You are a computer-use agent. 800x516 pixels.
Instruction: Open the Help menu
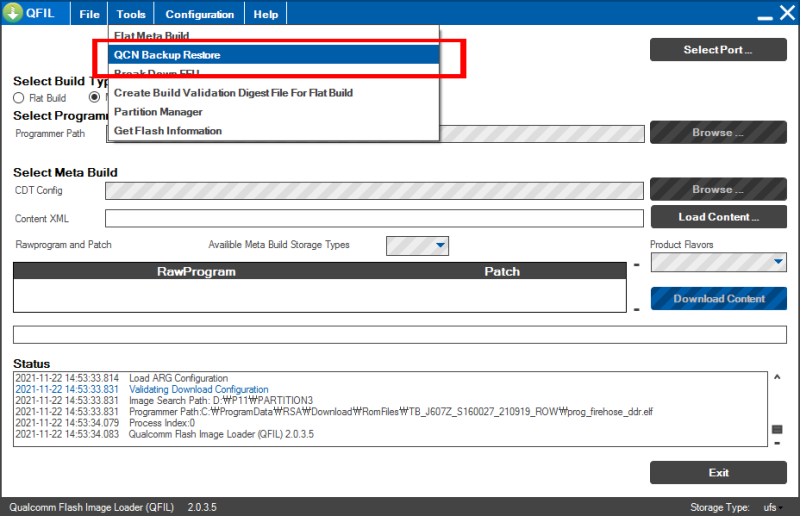pos(266,14)
